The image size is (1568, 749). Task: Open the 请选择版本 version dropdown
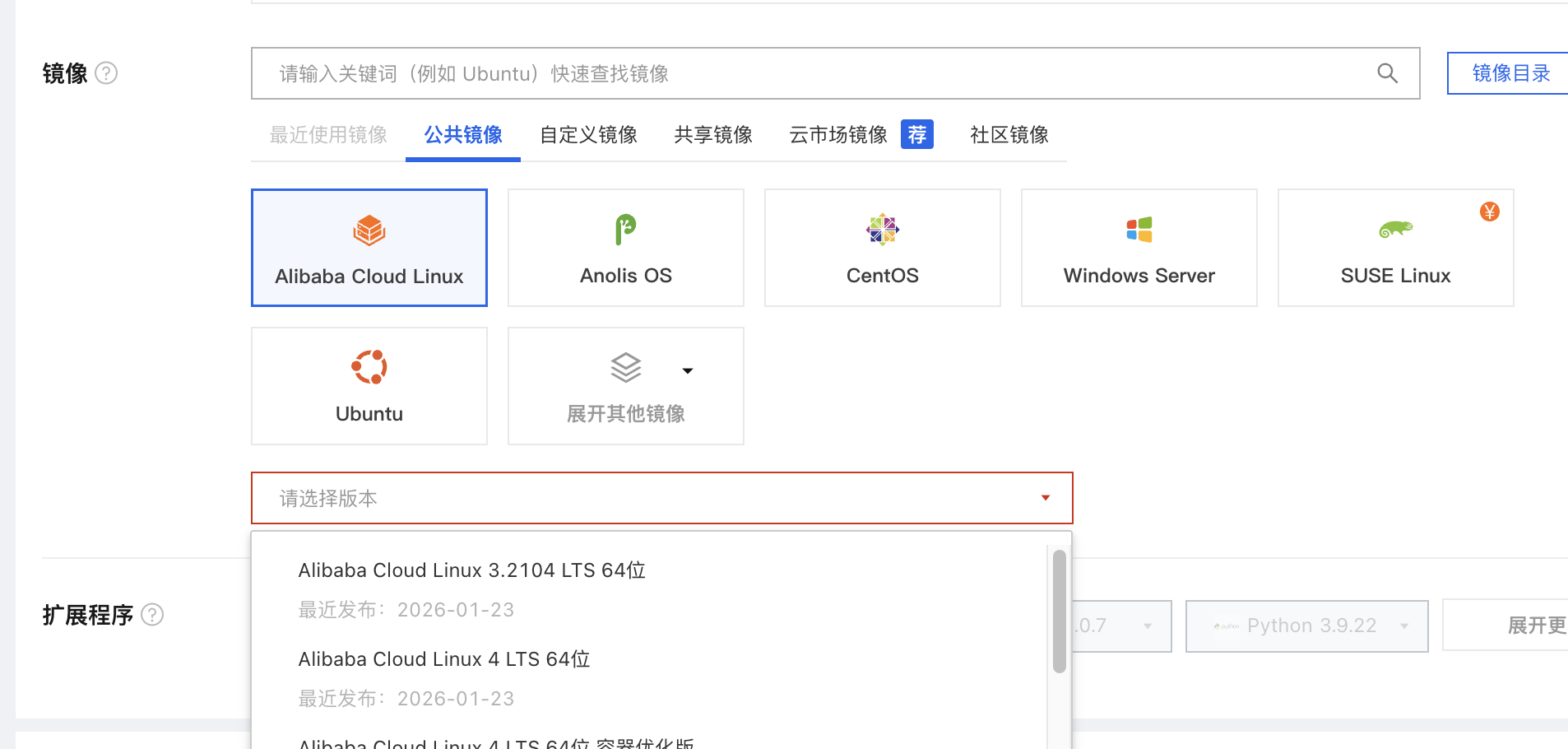tap(662, 498)
